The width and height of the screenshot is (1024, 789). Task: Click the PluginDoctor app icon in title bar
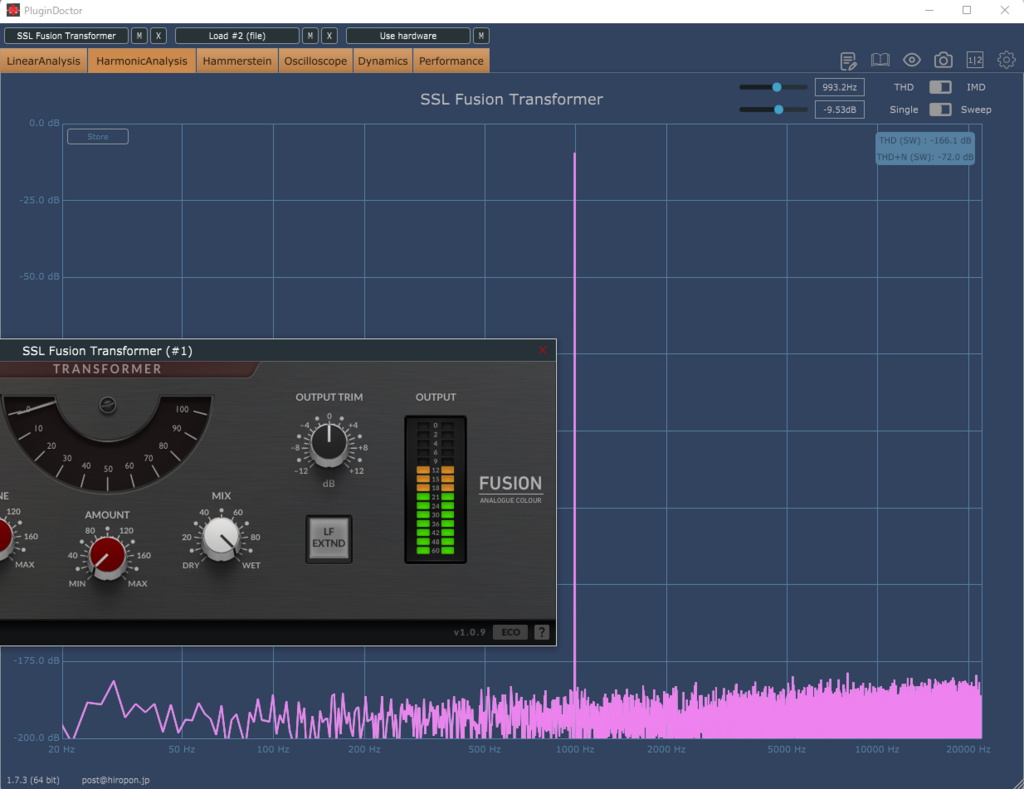point(13,10)
